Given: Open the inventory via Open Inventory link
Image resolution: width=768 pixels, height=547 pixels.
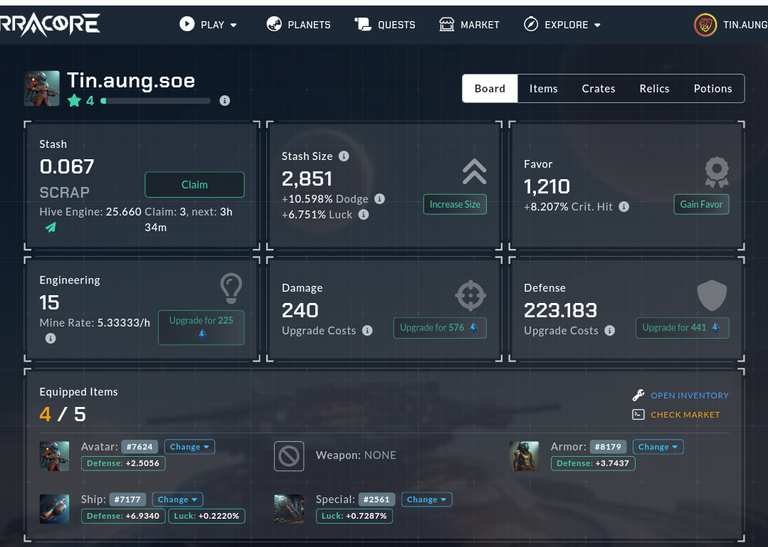Looking at the screenshot, I should (690, 395).
